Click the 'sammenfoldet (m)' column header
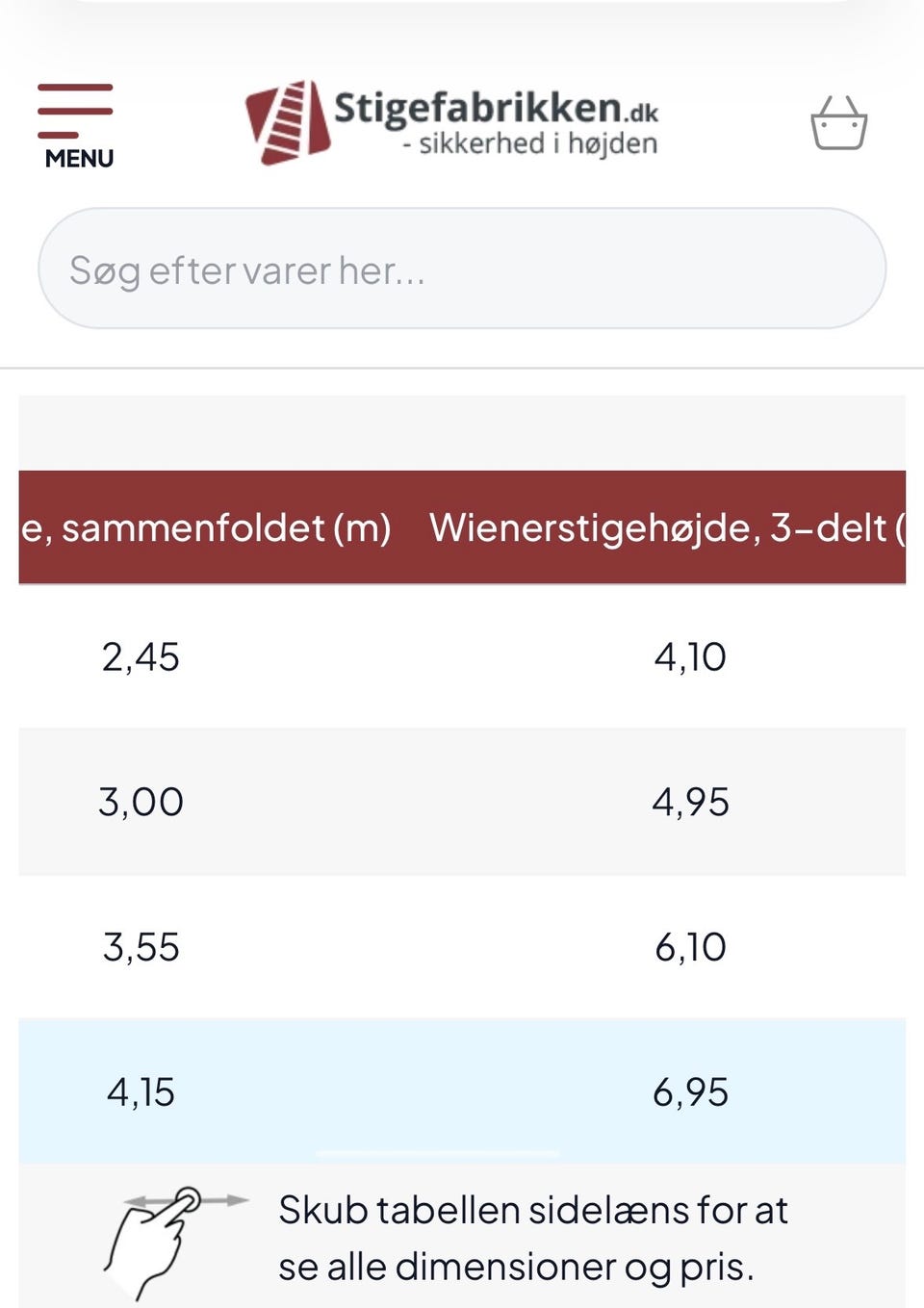The width and height of the screenshot is (924, 1308). click(206, 527)
